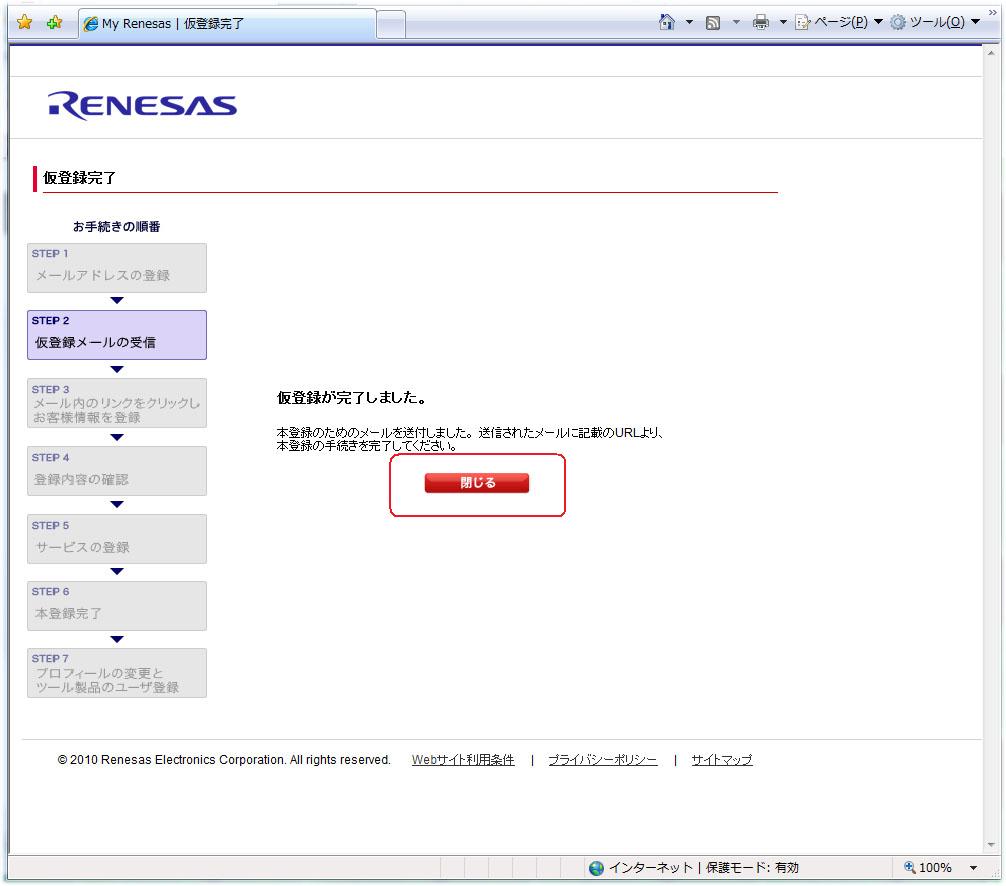Viewport: 1006px width, 886px height.
Task: Click the zoom magnifier icon in status bar
Action: (909, 867)
